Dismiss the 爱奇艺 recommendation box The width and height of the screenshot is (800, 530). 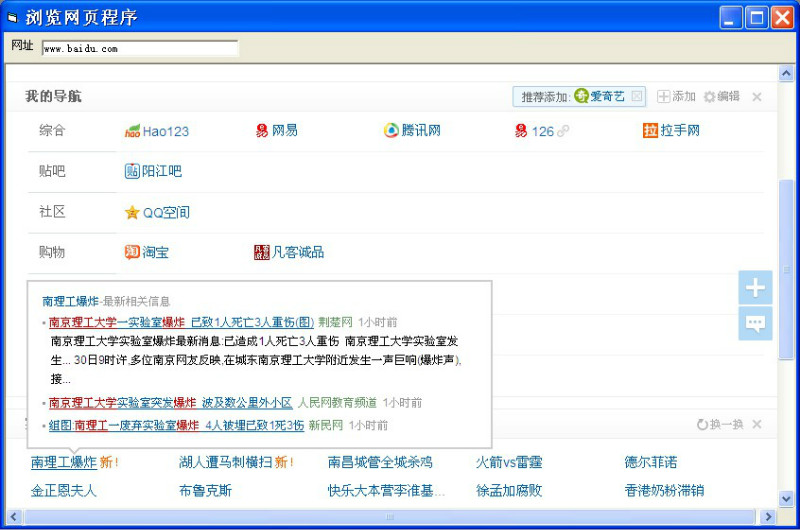637,97
